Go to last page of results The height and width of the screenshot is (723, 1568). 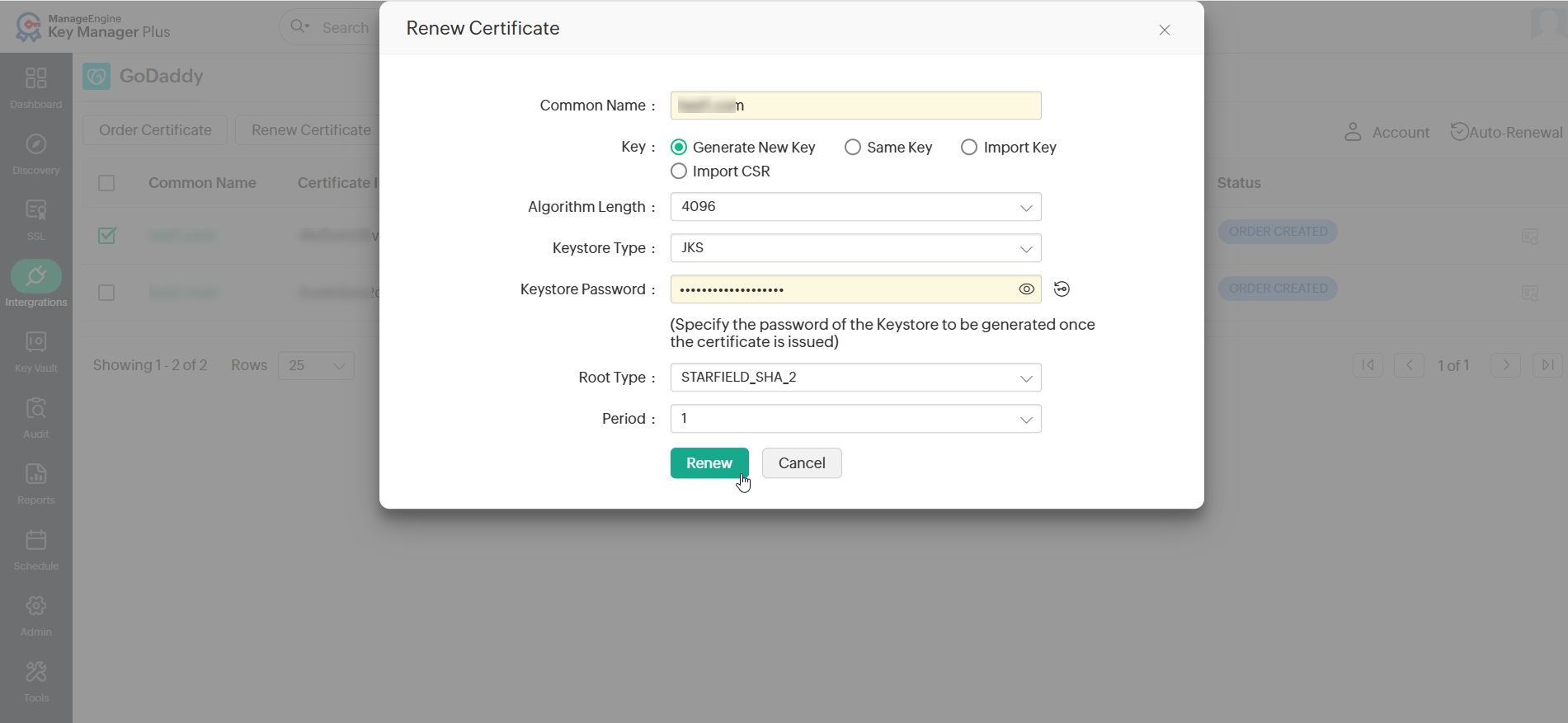(1547, 365)
